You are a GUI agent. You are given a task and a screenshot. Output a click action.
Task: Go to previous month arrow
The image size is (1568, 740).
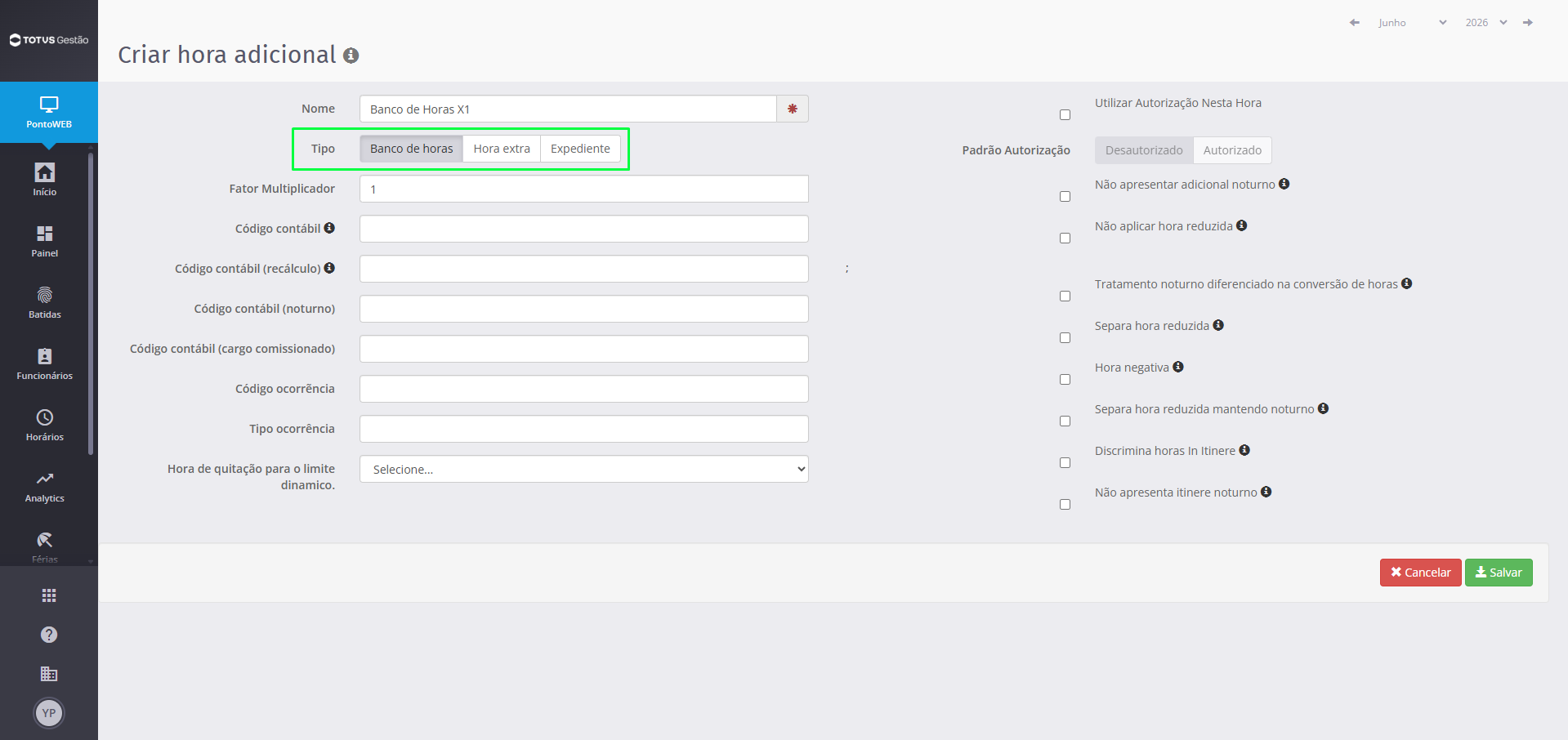(1355, 23)
